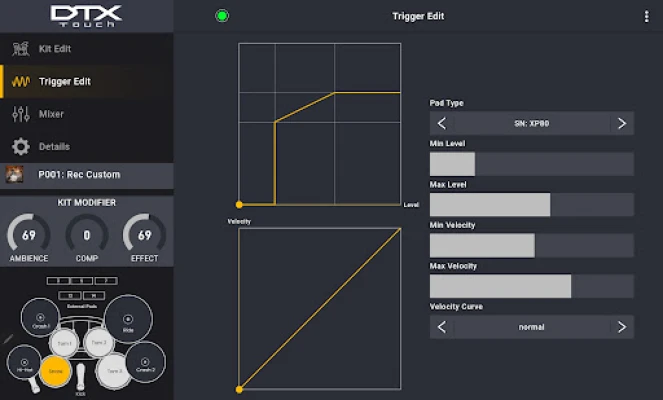The image size is (663, 400).
Task: Select the lower-right external pad box
Action: coord(94,296)
